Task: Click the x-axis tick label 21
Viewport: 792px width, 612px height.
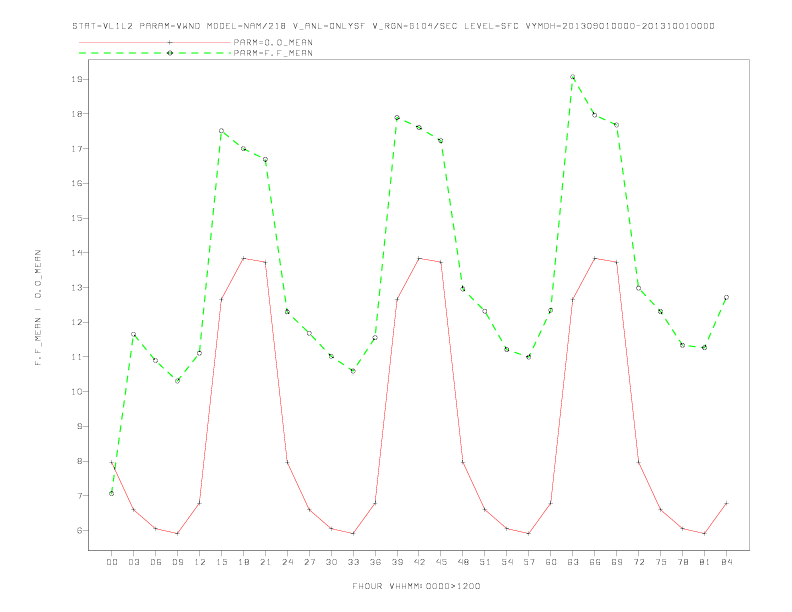Action: pyautogui.click(x=265, y=562)
